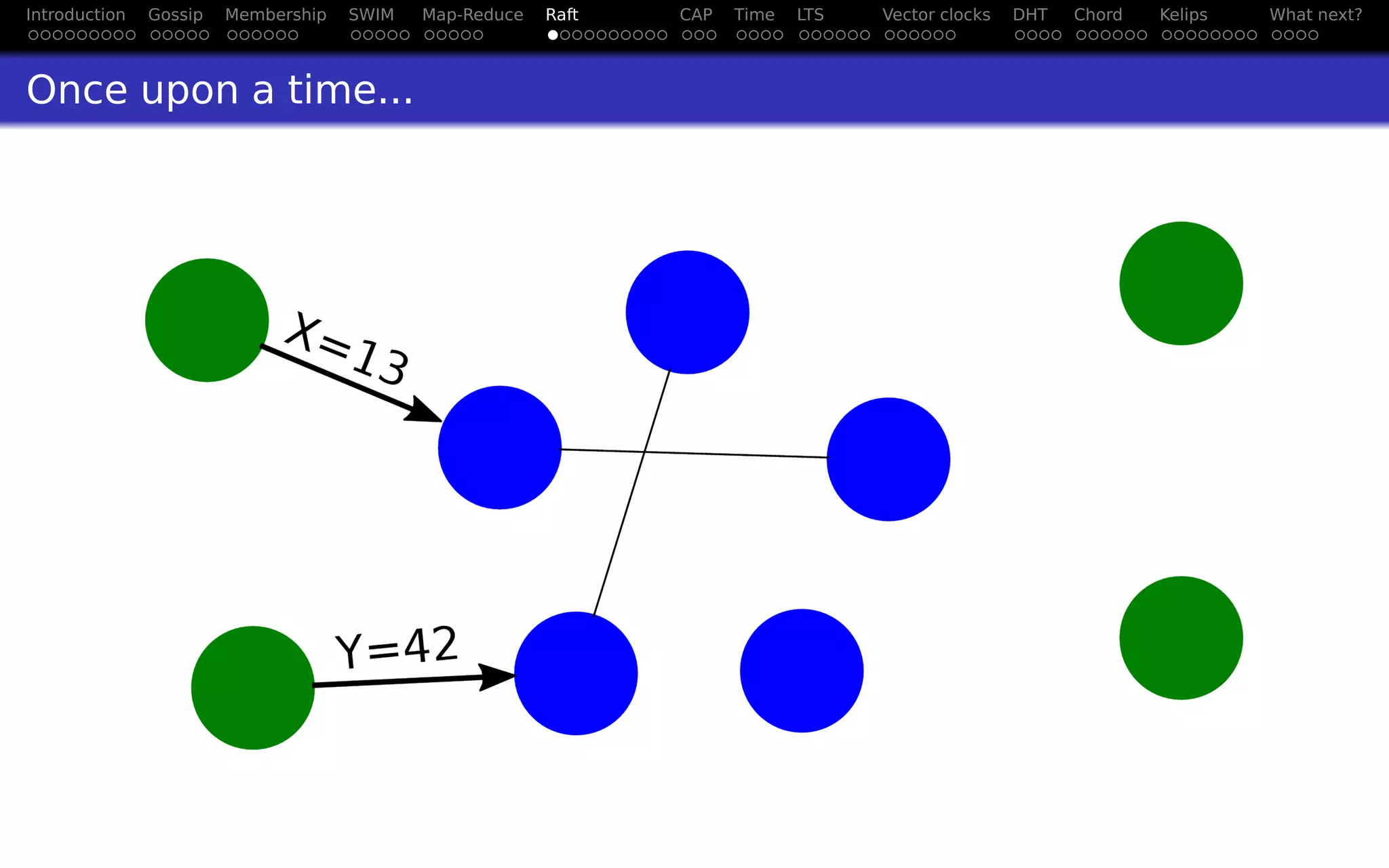This screenshot has width=1389, height=868.
Task: Select the Kelips section link
Action: point(1183,15)
